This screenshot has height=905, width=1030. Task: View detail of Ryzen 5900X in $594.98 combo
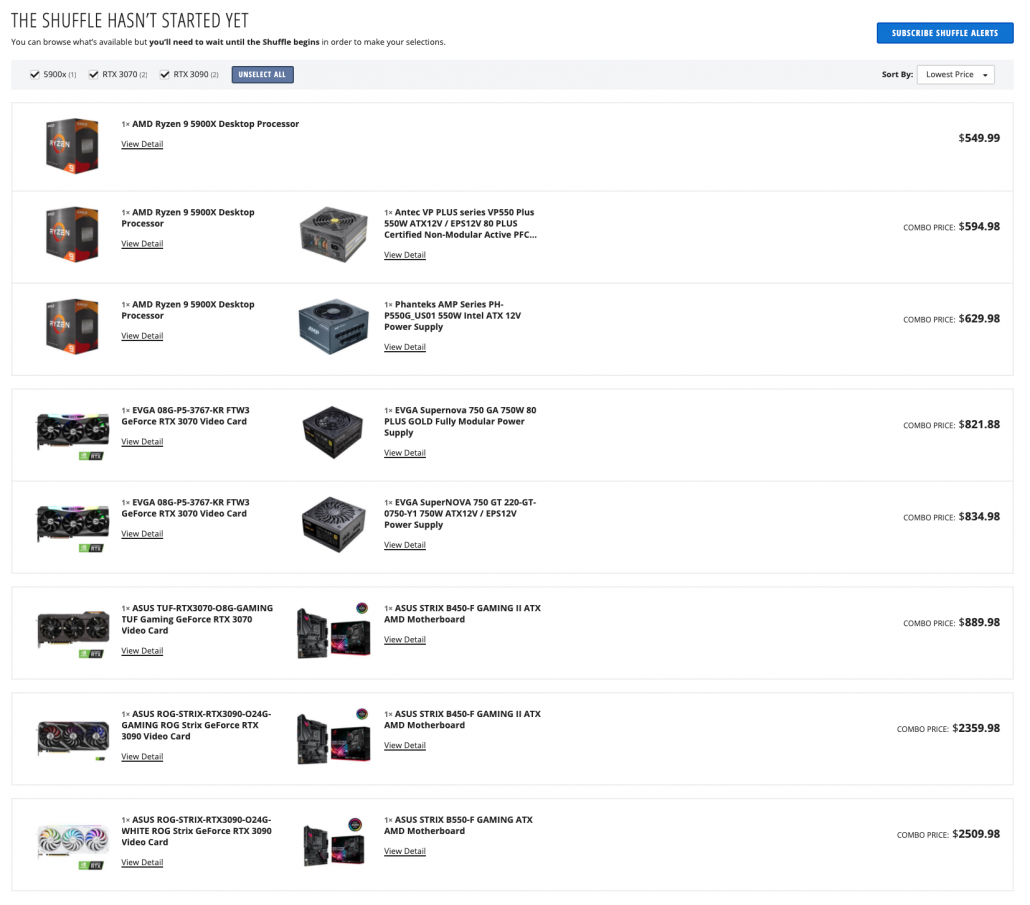(142, 244)
